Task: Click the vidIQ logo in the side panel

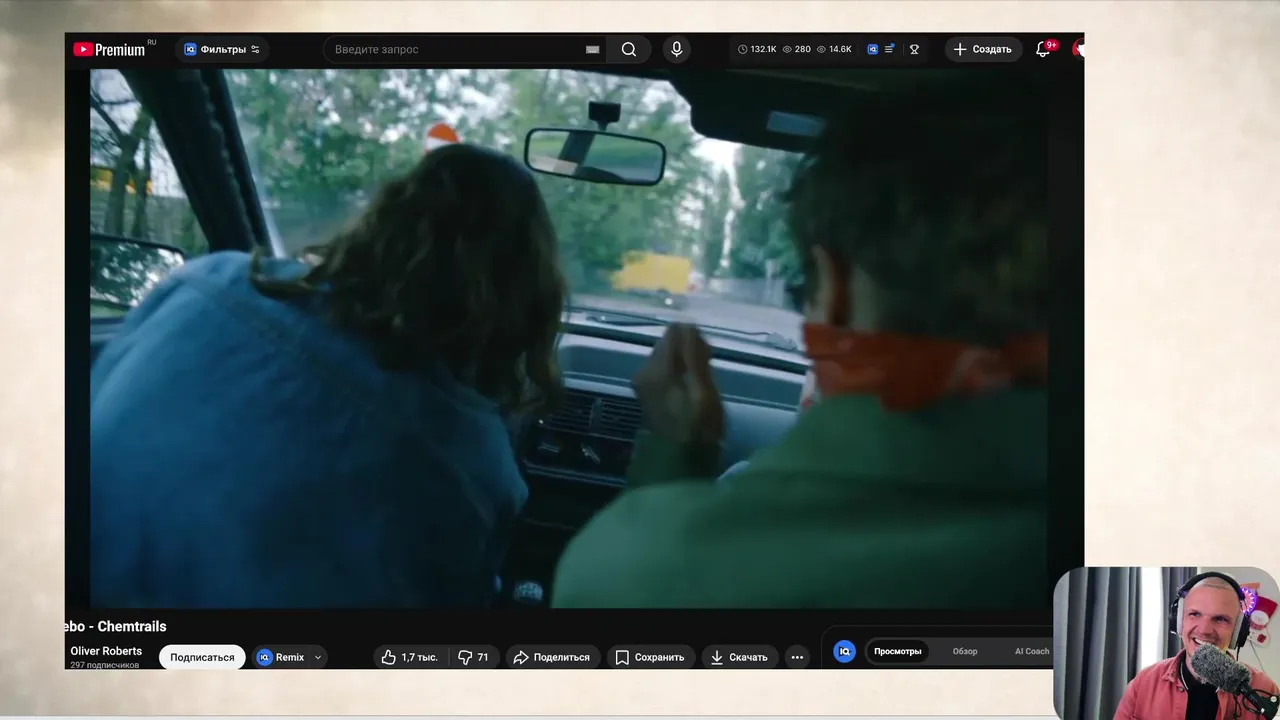Action: (844, 651)
